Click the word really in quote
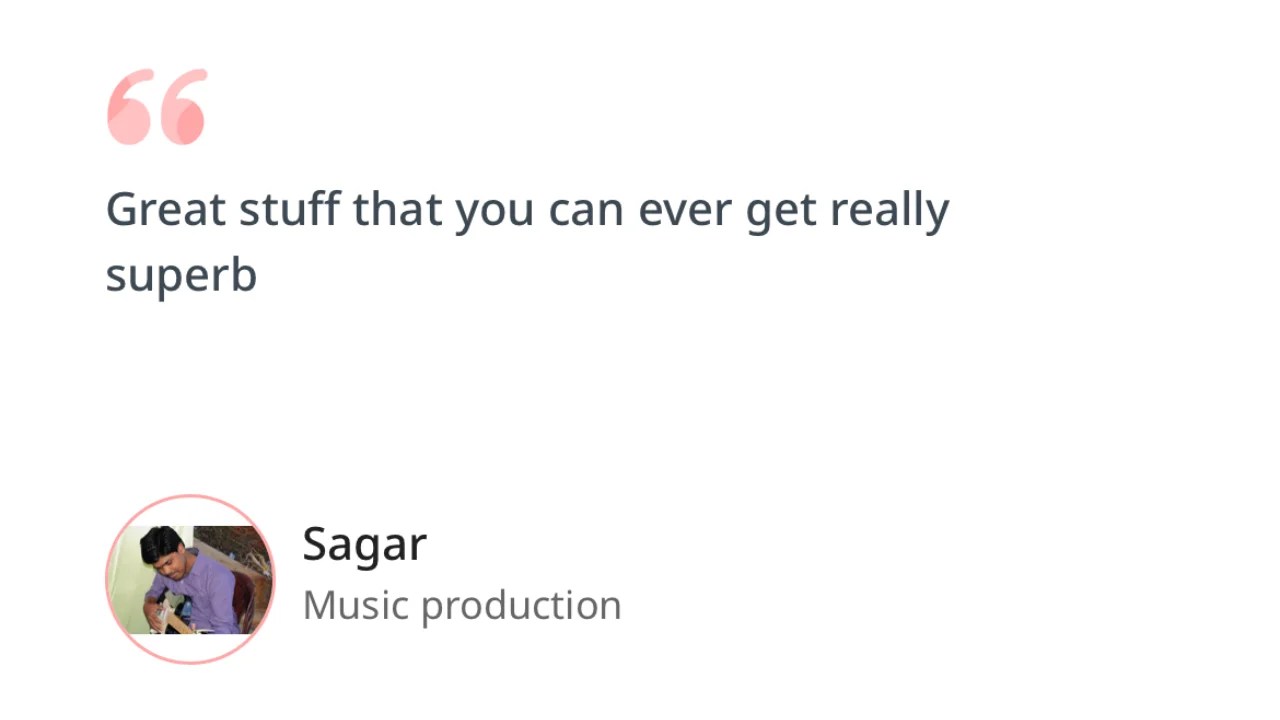 click(x=889, y=212)
